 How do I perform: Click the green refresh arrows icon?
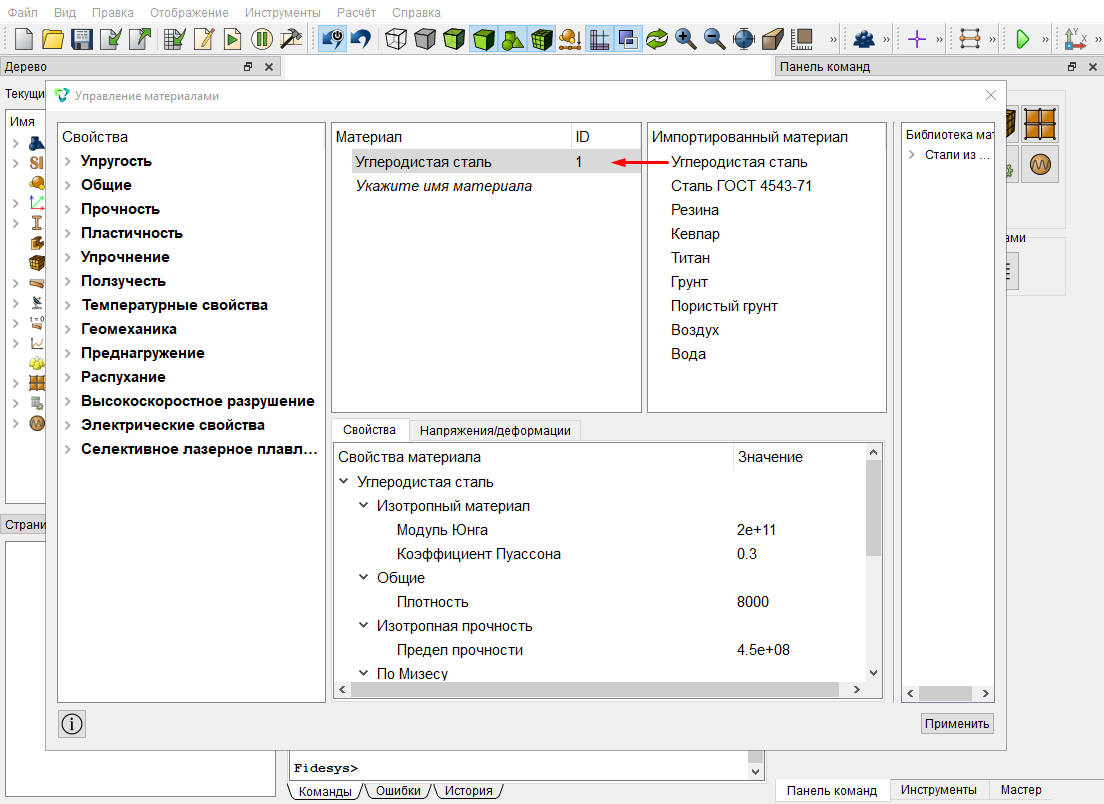tap(657, 39)
